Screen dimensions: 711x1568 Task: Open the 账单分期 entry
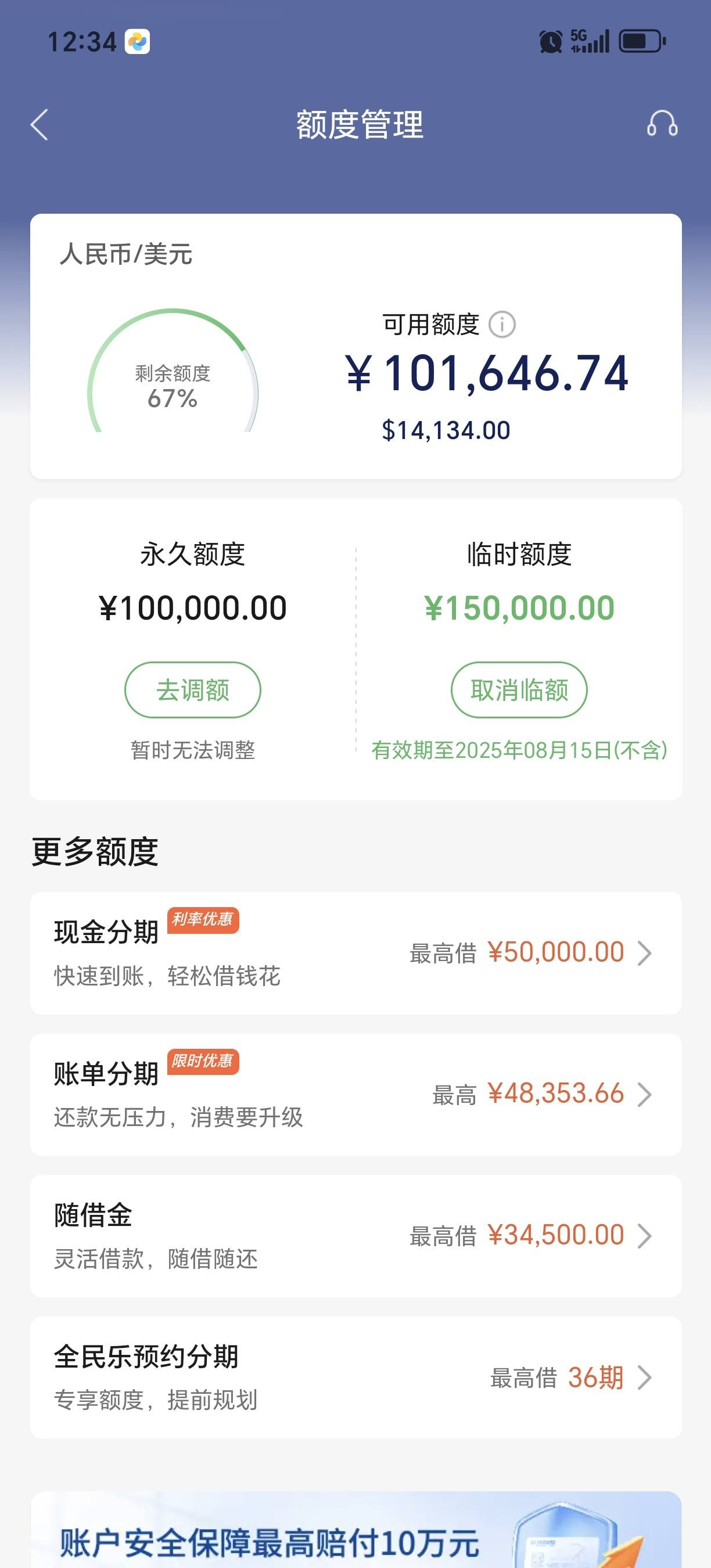[x=355, y=1095]
